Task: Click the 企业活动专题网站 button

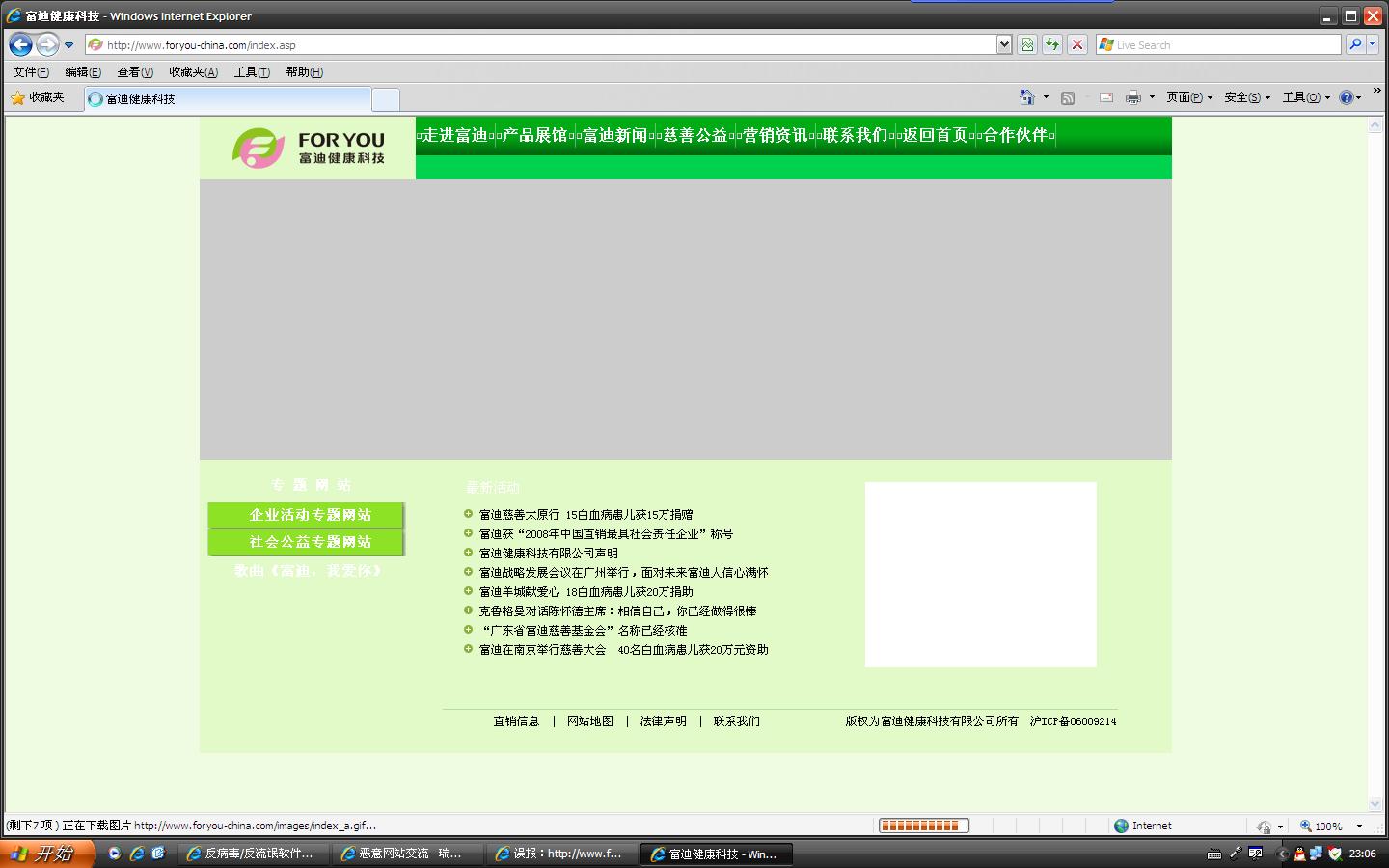Action: pyautogui.click(x=306, y=515)
